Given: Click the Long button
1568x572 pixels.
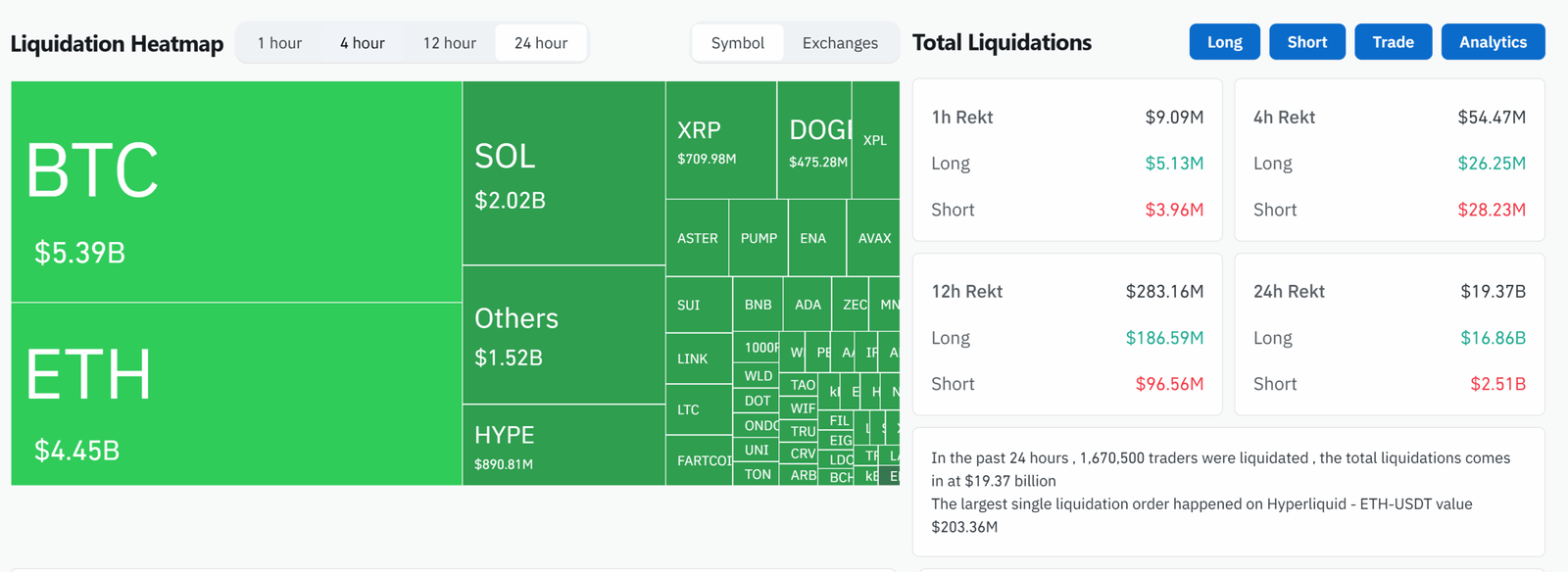Looking at the screenshot, I should click(x=1224, y=41).
